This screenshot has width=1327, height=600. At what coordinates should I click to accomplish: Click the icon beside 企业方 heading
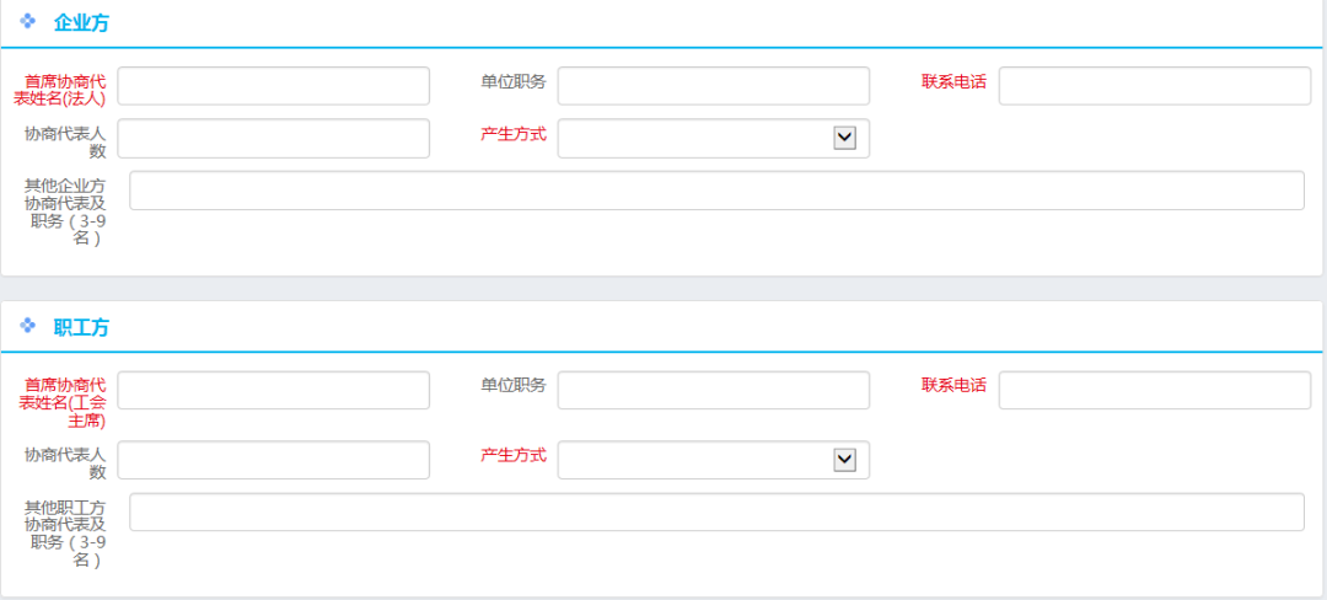(28, 21)
